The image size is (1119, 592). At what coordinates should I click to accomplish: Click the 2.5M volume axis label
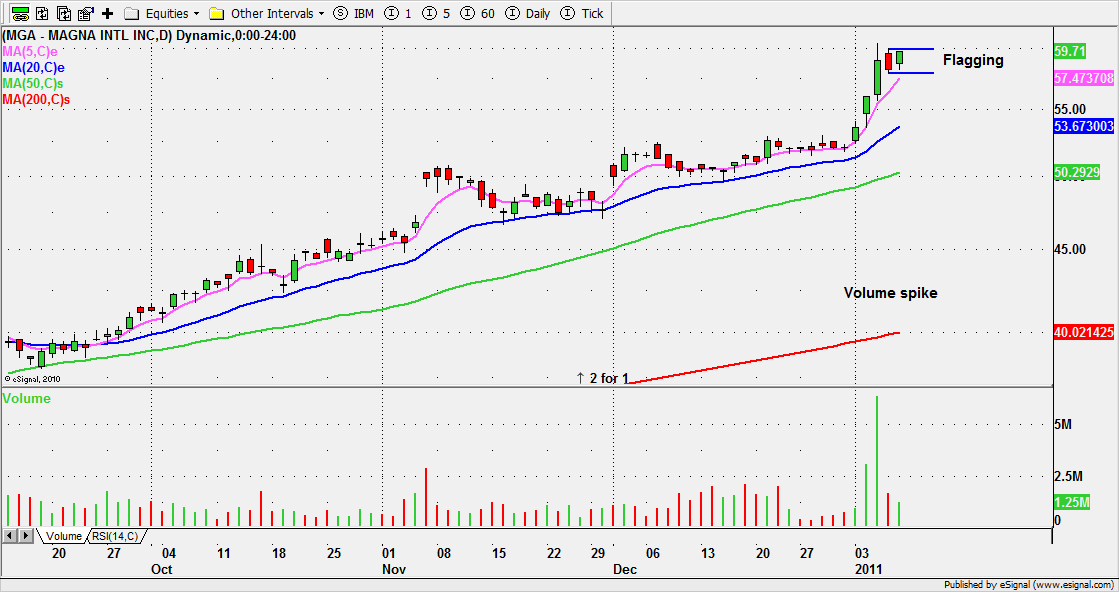pos(1069,476)
